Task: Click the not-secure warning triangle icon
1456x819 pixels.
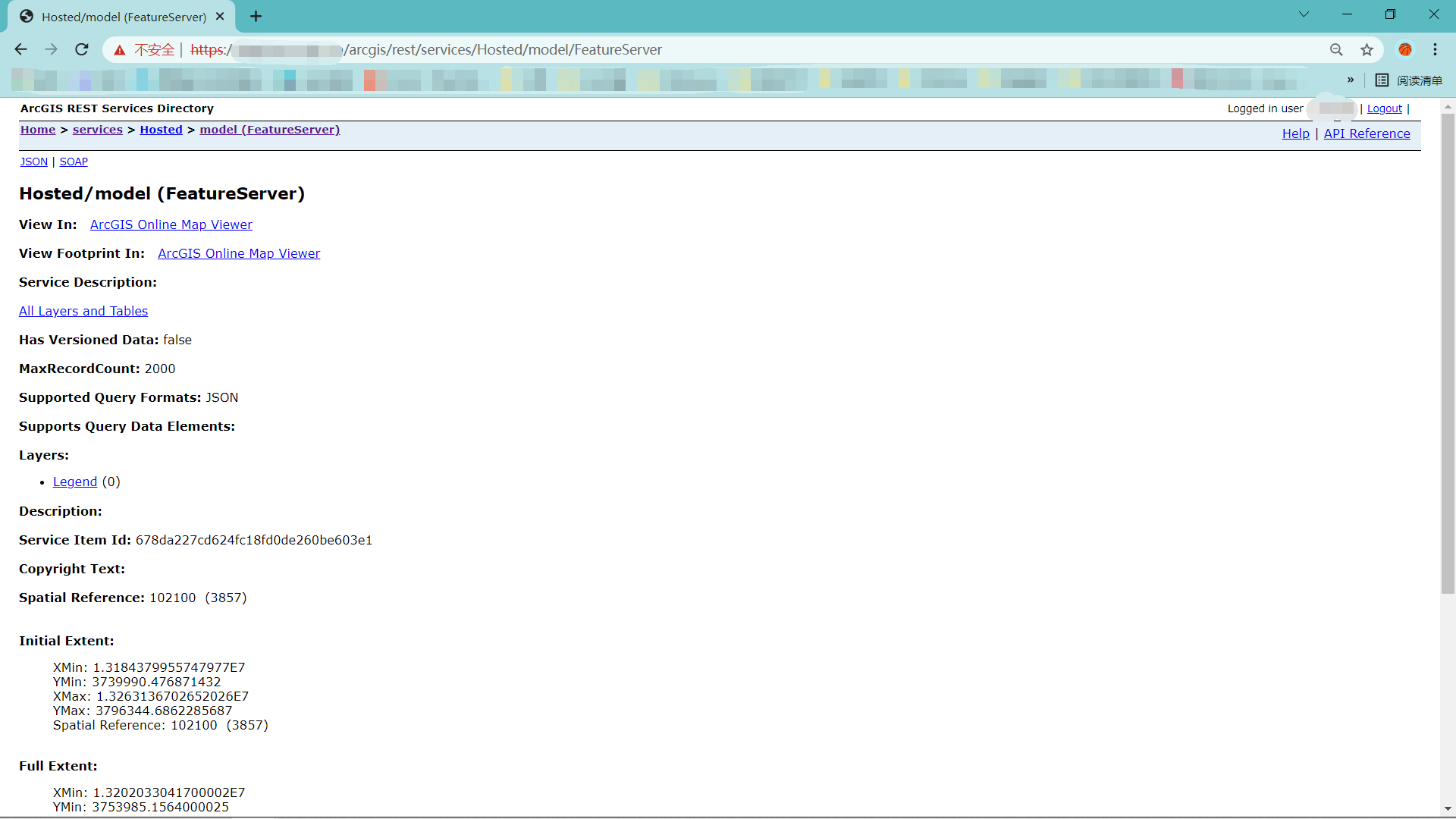Action: pyautogui.click(x=120, y=50)
